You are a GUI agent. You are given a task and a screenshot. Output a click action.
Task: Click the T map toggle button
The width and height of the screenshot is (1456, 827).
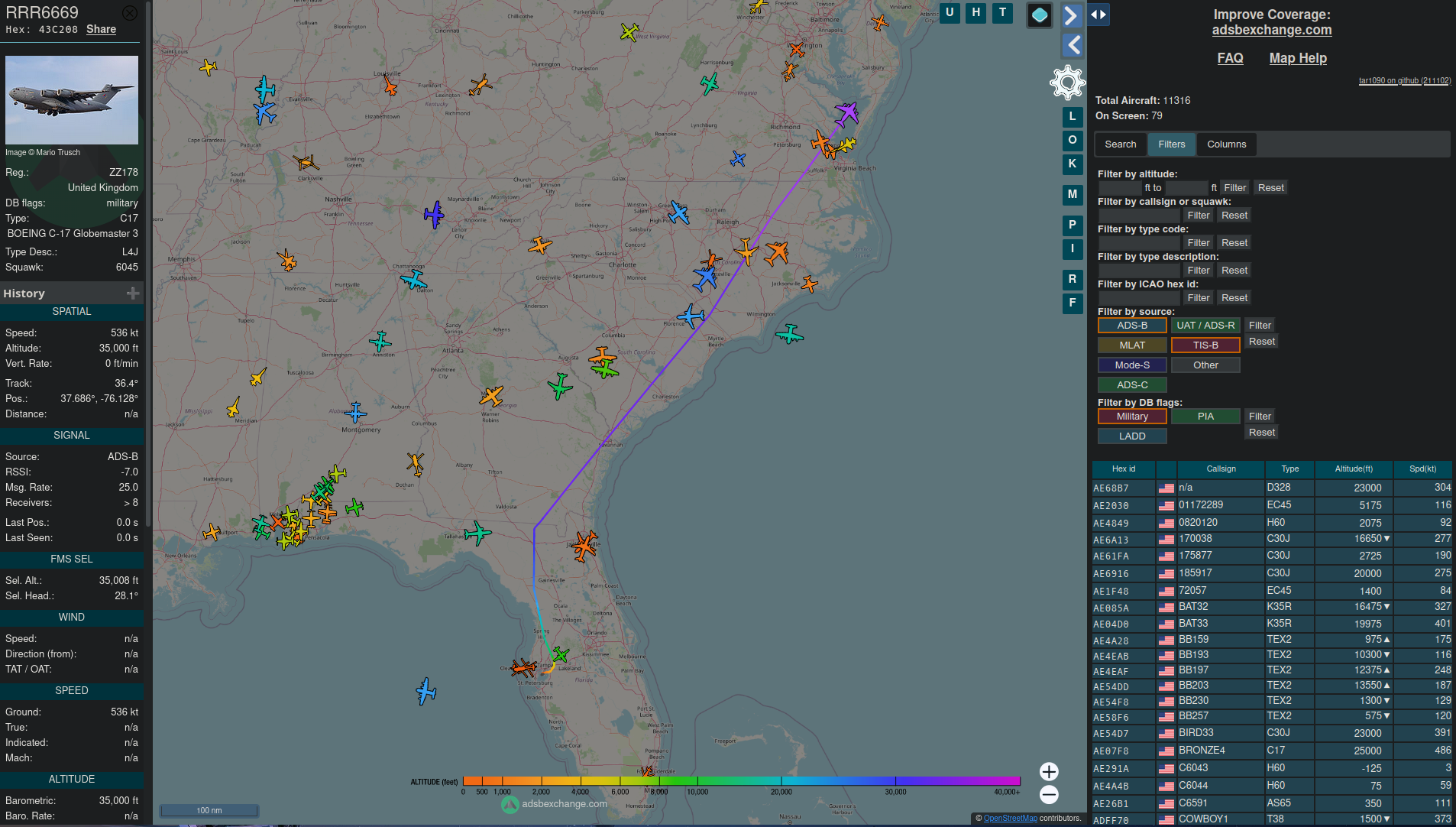click(1002, 13)
